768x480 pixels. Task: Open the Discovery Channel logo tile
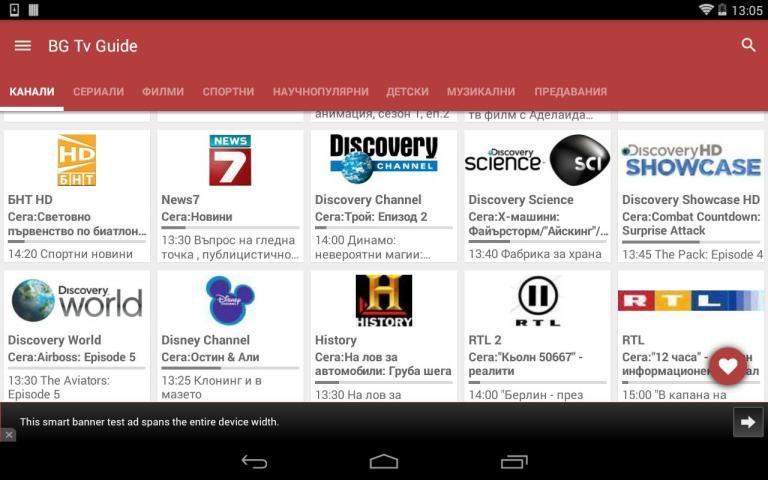point(384,160)
